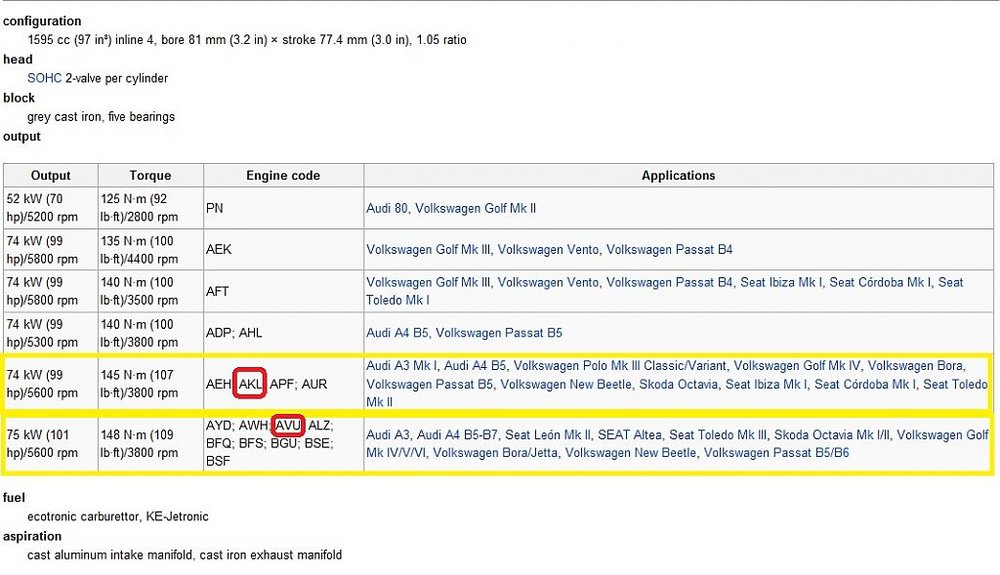Open Volkswagen New Beetle link in 75 kW row
This screenshot has width=1000, height=575.
[630, 453]
